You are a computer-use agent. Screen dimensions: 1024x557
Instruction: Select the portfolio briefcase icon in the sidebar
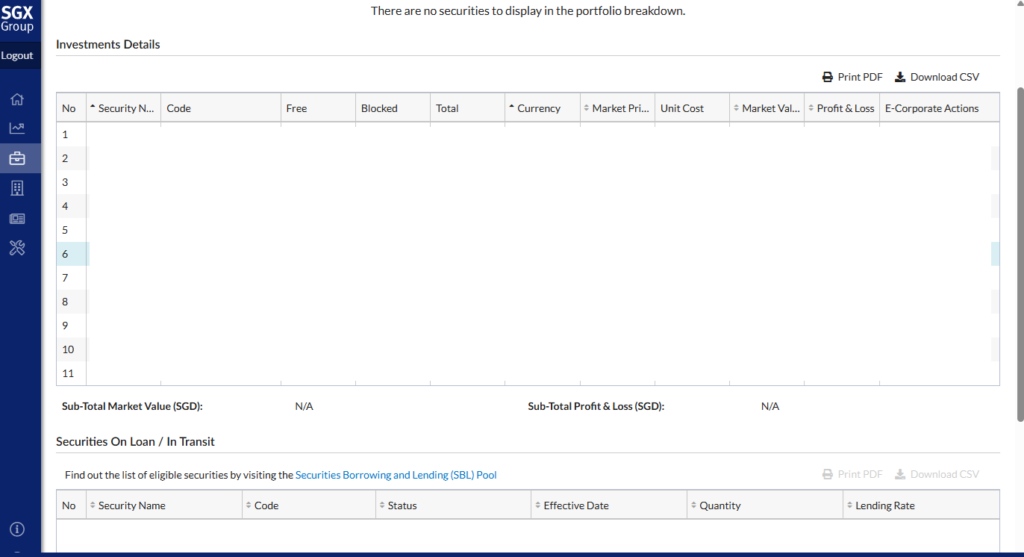click(x=17, y=158)
